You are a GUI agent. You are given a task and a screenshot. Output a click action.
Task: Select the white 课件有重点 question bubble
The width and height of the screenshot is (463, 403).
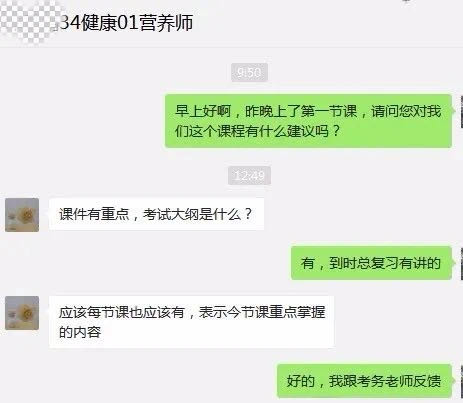[x=156, y=214]
